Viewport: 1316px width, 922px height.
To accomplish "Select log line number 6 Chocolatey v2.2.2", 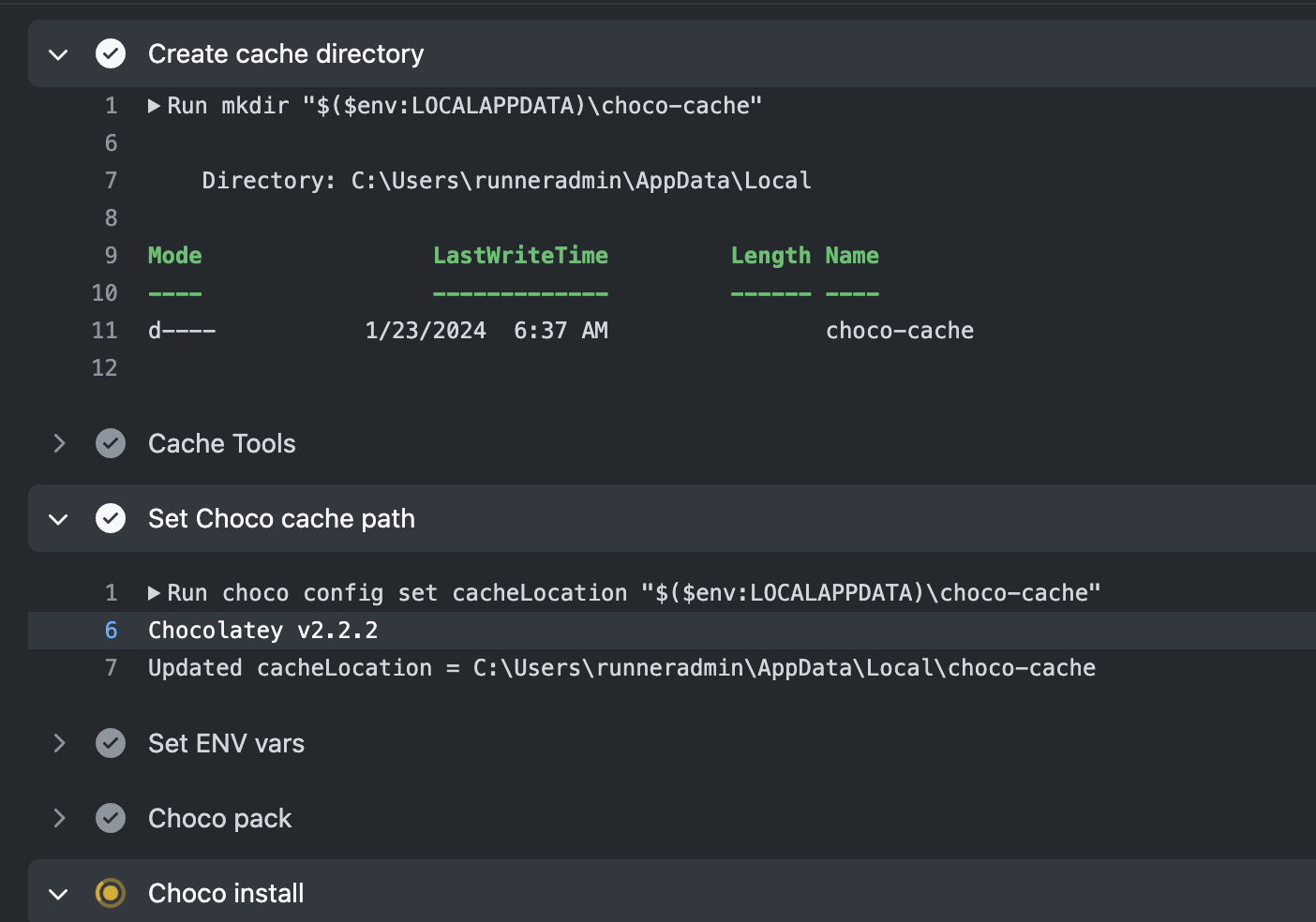I will click(111, 631).
